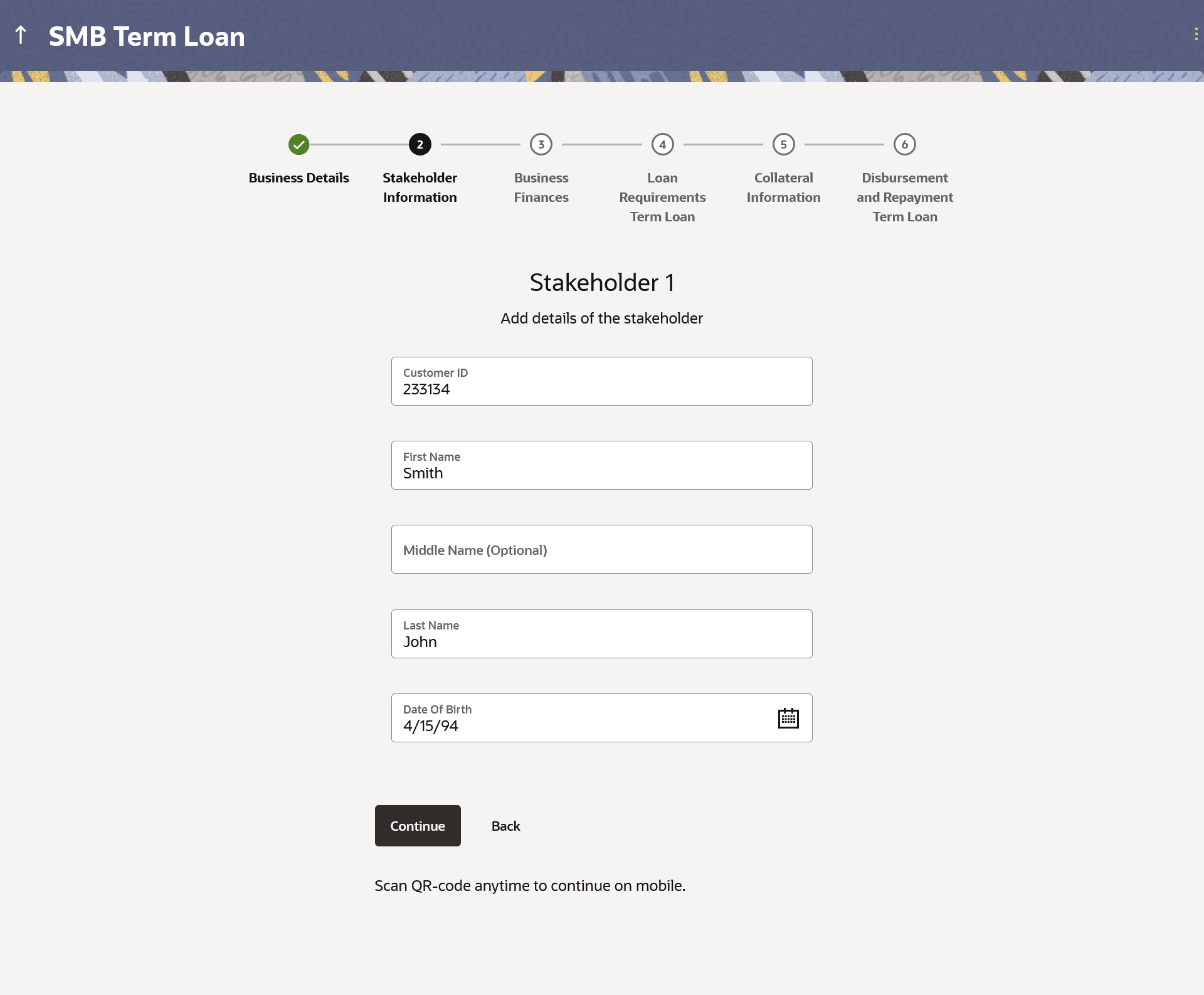Image resolution: width=1204 pixels, height=995 pixels.
Task: Select step 3 circle in progress tracker
Action: [x=541, y=144]
